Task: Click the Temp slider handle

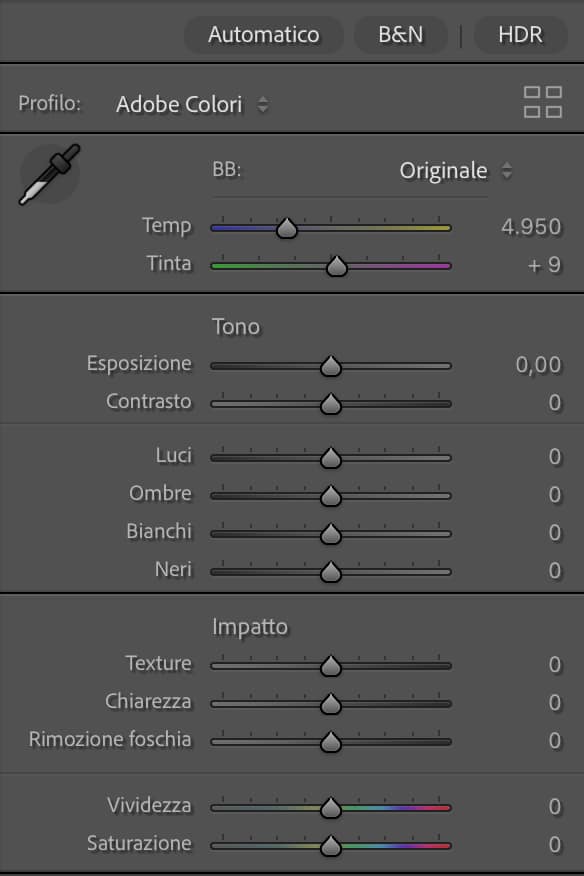Action: (287, 228)
